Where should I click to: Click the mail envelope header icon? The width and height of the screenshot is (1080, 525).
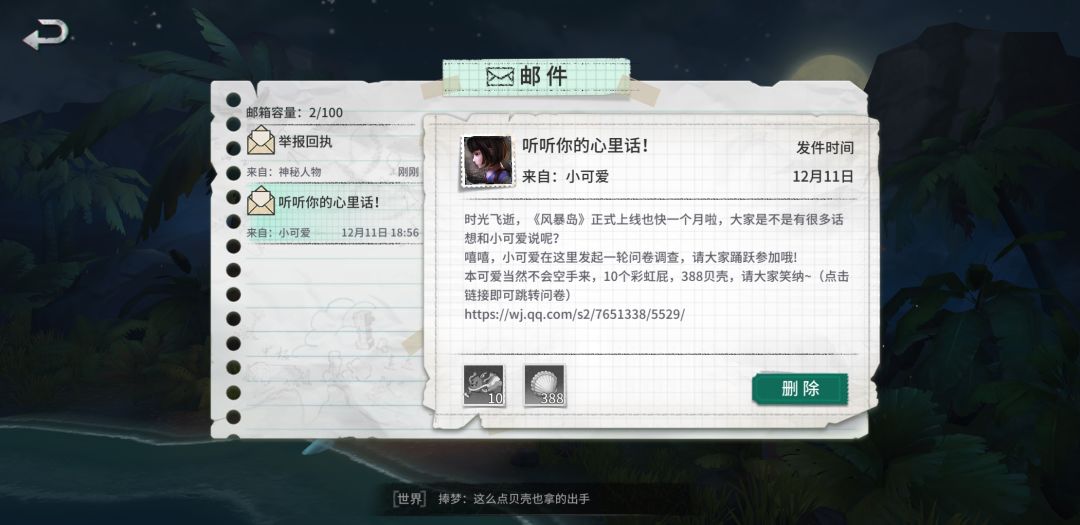500,76
